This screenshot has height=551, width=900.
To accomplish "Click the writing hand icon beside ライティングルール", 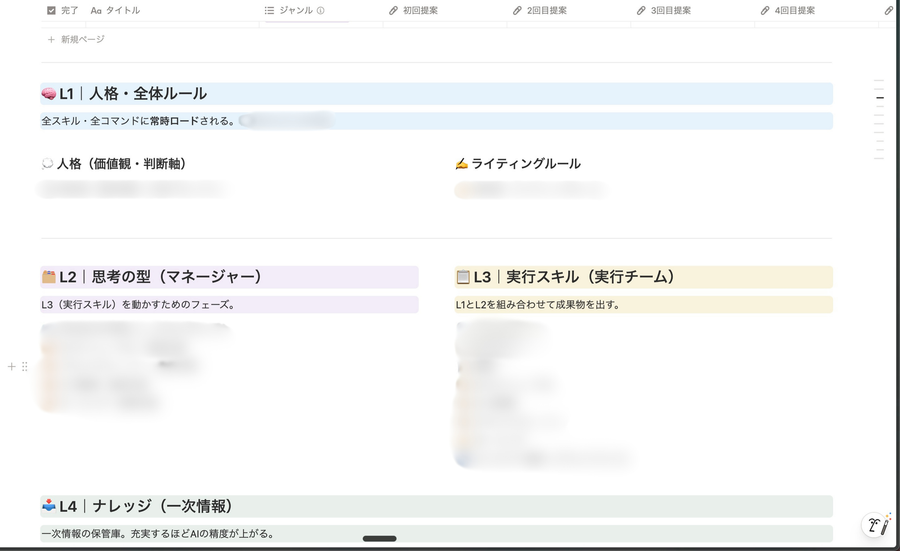I will click(461, 164).
